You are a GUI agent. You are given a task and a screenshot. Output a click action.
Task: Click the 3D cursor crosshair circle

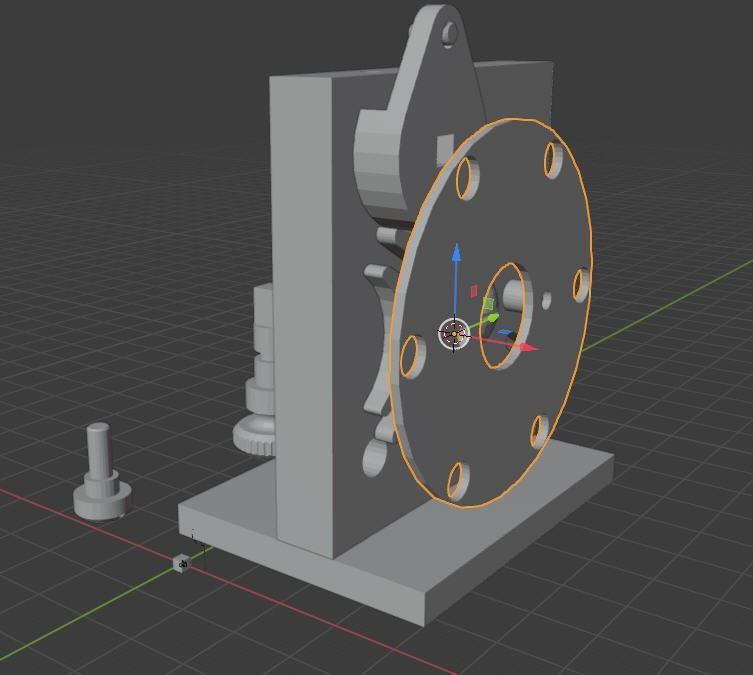[454, 334]
